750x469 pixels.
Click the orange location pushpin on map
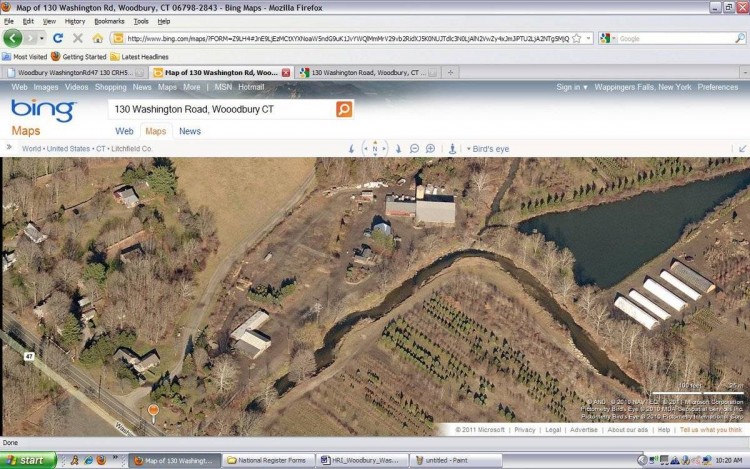click(153, 413)
